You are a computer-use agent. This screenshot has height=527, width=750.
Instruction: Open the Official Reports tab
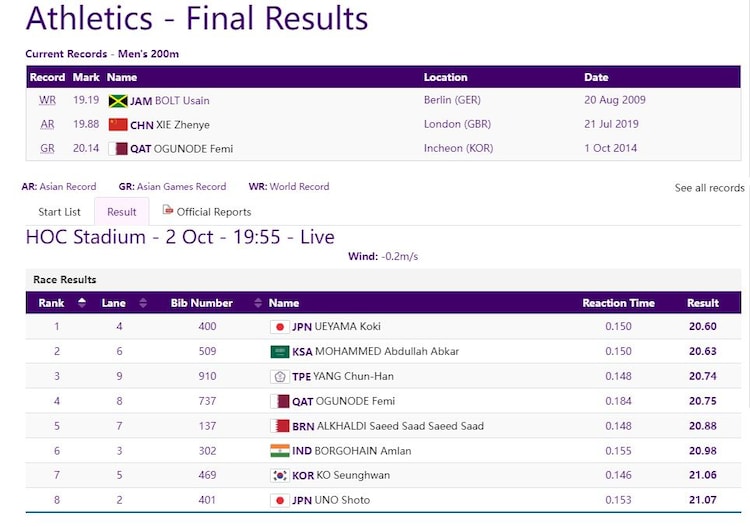pos(213,212)
